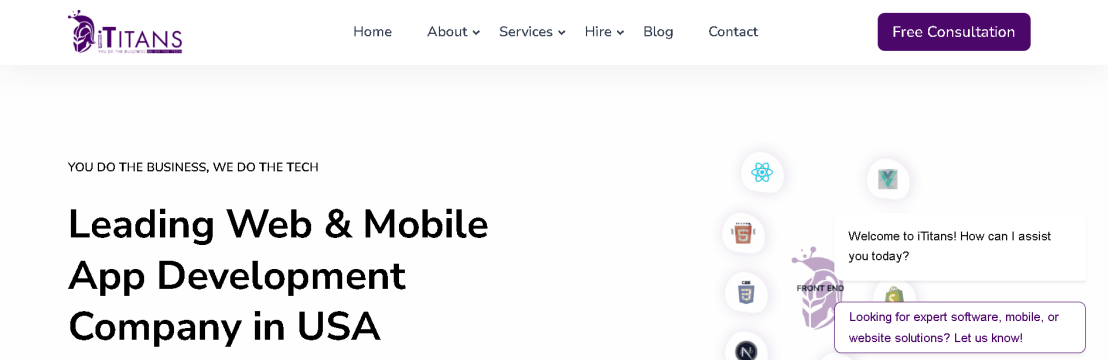Click the React atom icon
The height and width of the screenshot is (360, 1108).
[x=762, y=172]
